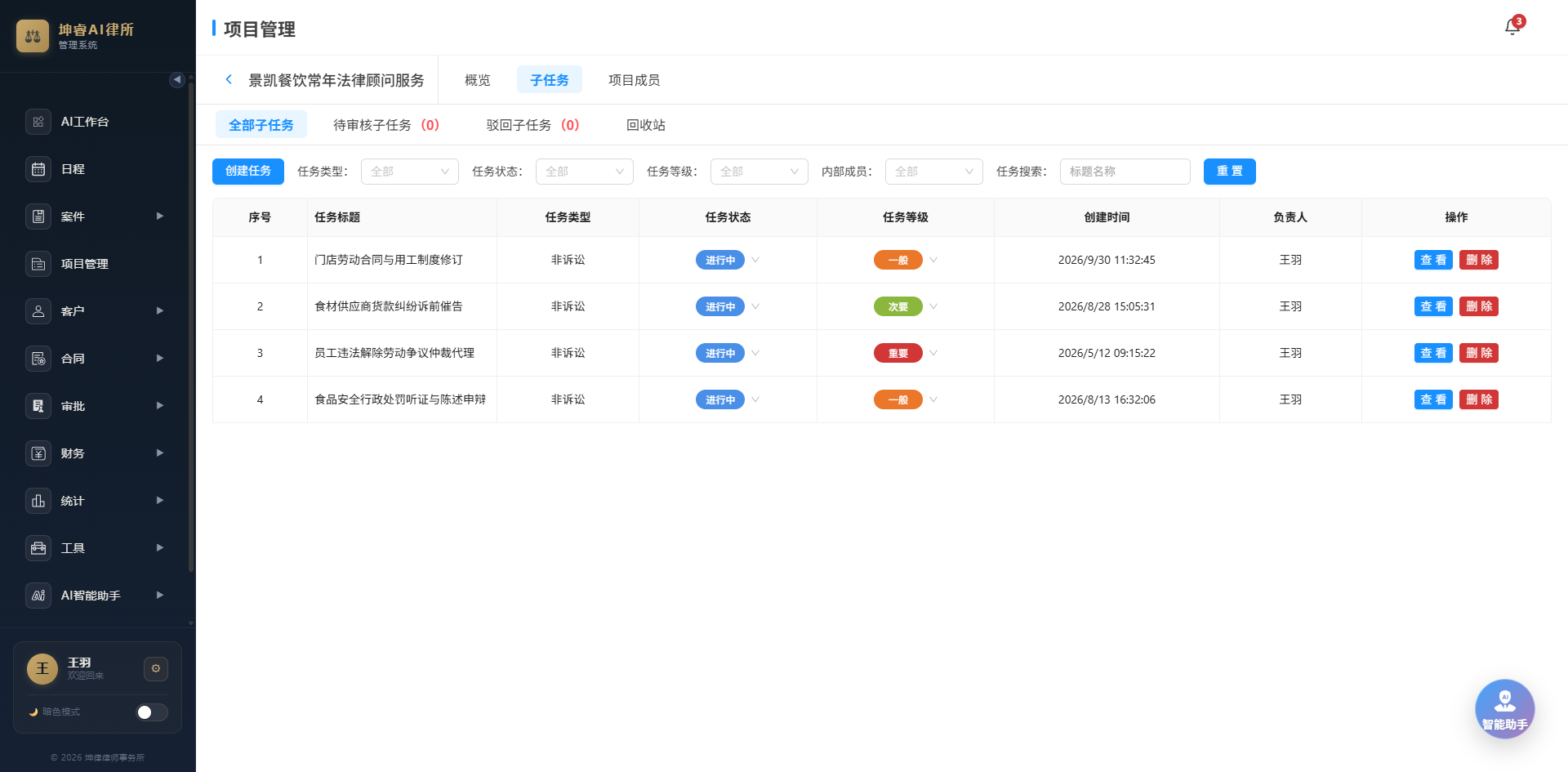Viewport: 1568px width, 772px height.
Task: Select the 驳回子任务 tab
Action: 532,125
